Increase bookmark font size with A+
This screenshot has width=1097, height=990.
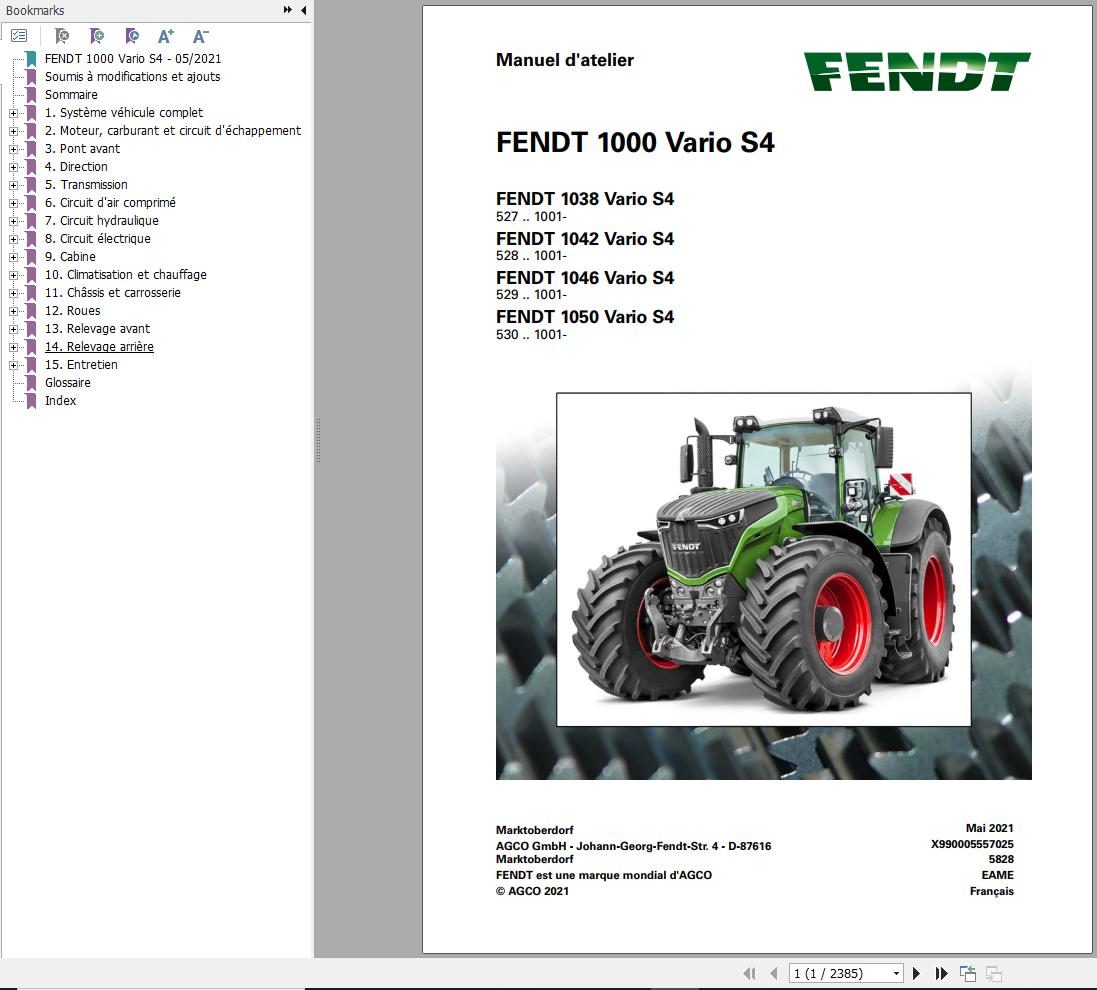(x=166, y=36)
